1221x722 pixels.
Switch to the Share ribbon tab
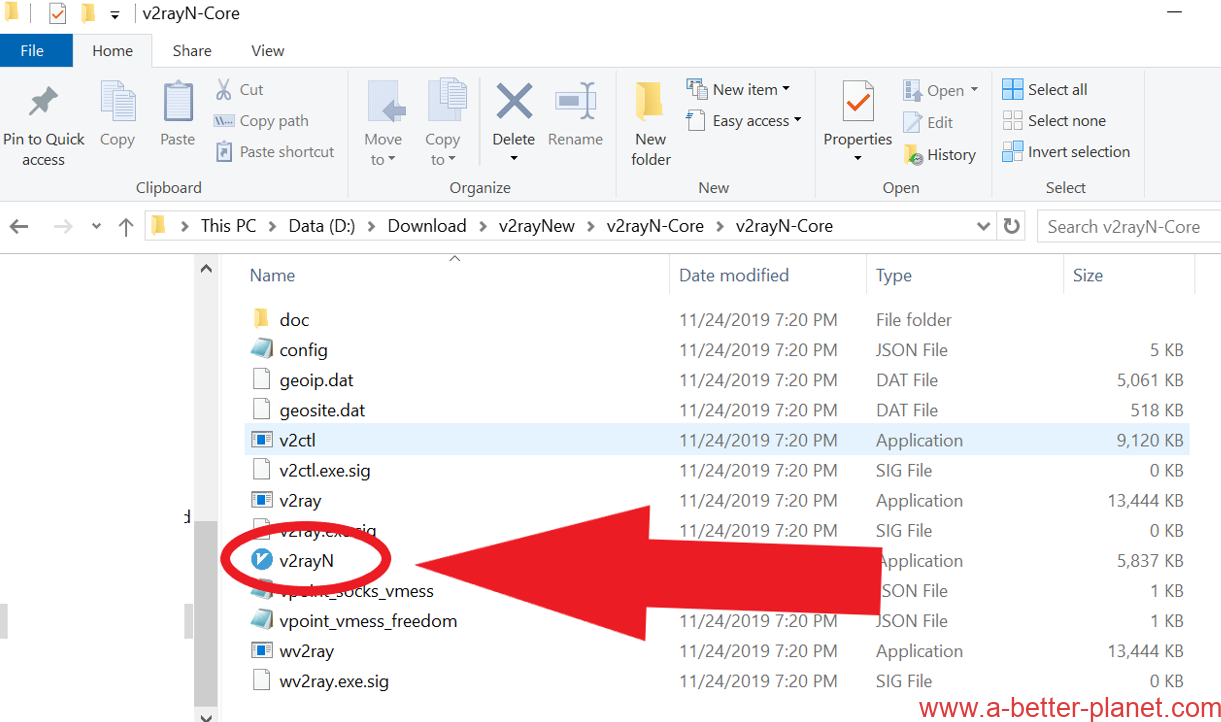click(x=191, y=51)
